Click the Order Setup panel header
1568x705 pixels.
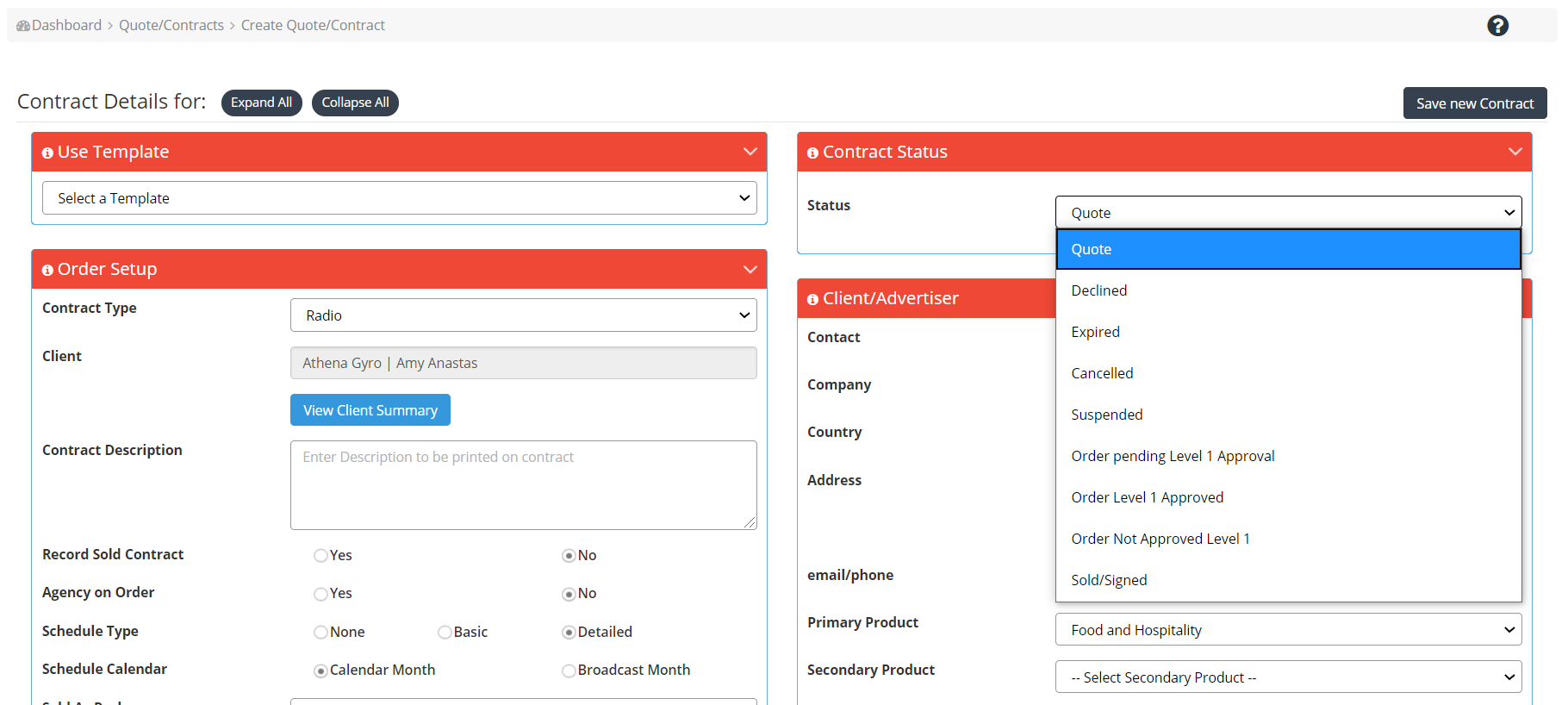coord(400,269)
